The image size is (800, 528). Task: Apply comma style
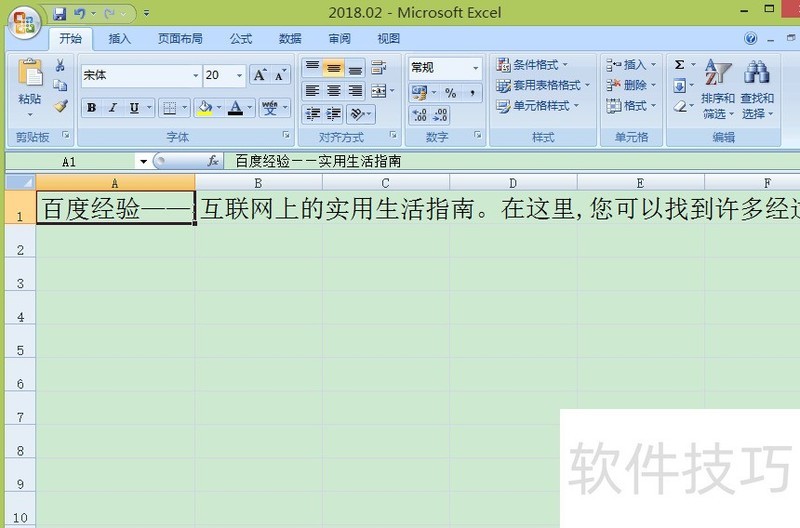pyautogui.click(x=472, y=93)
